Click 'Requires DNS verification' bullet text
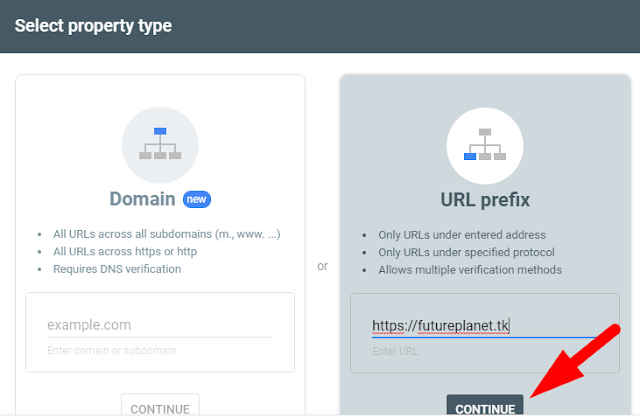640x418 pixels. pyautogui.click(x=117, y=269)
